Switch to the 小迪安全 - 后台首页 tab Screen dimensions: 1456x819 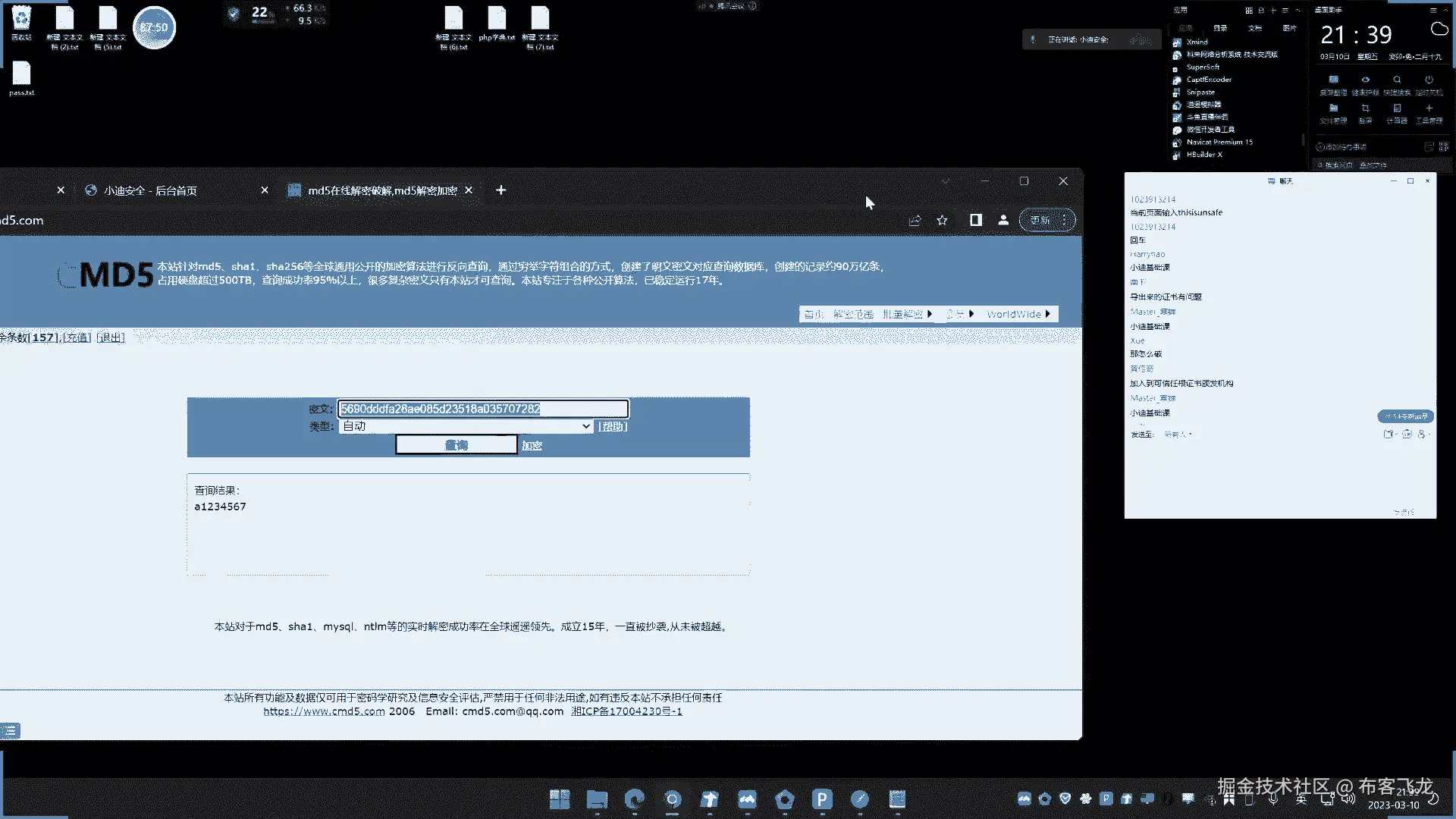(150, 190)
